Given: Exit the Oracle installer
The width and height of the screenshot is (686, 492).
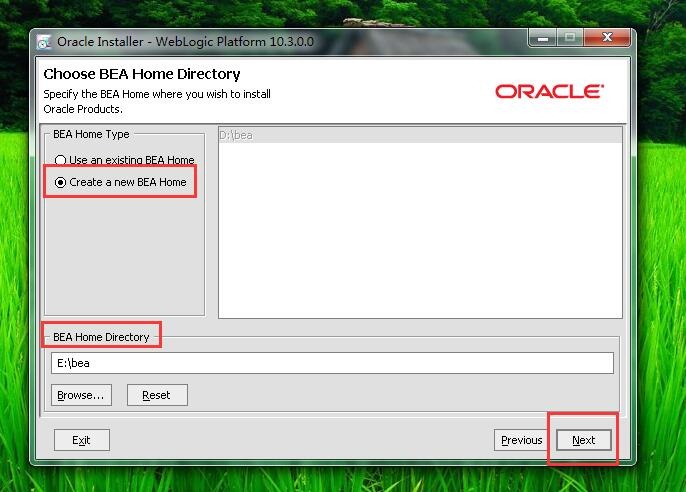Looking at the screenshot, I should [x=82, y=440].
